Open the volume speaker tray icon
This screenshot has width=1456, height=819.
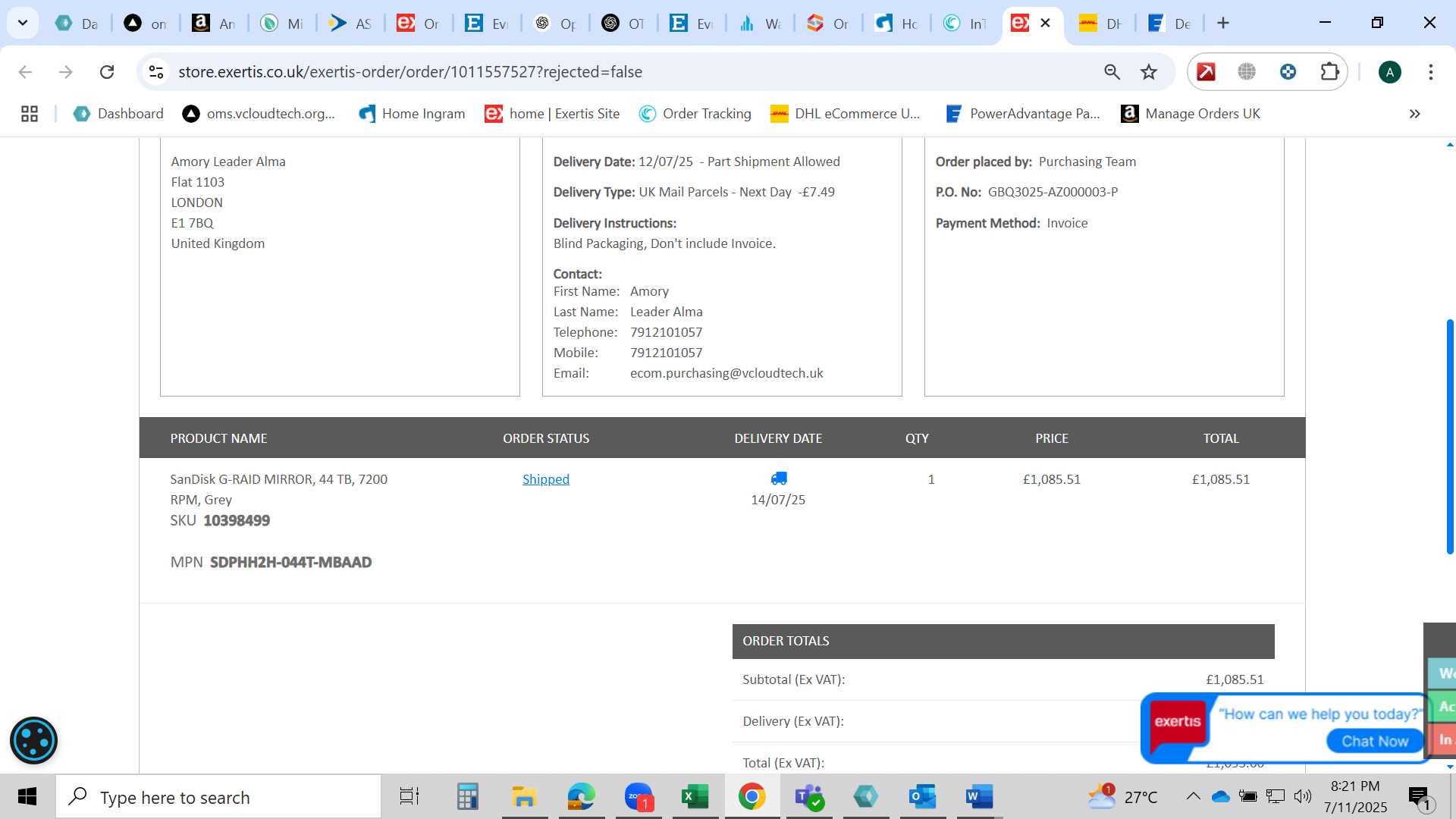pyautogui.click(x=1303, y=796)
